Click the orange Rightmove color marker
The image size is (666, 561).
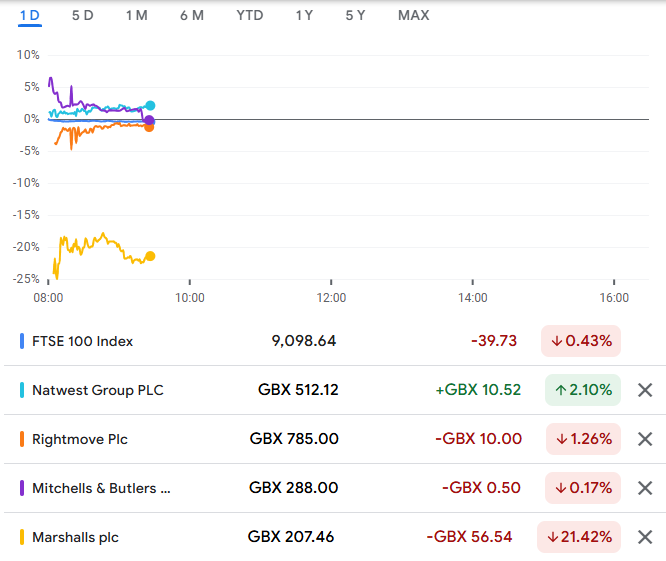point(22,439)
